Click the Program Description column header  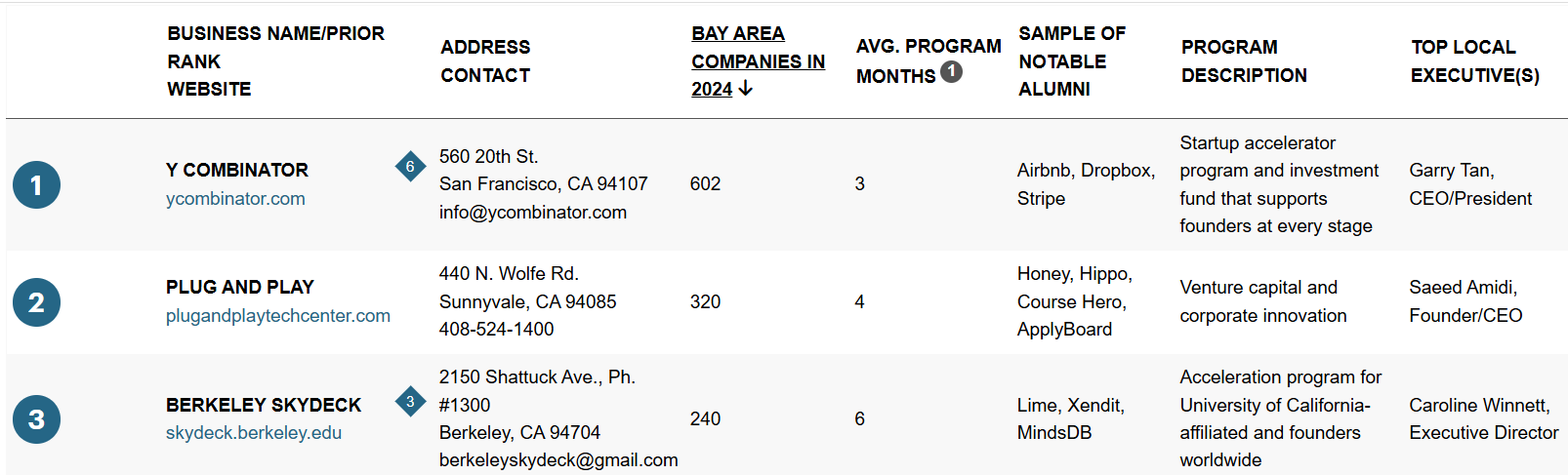click(1243, 60)
